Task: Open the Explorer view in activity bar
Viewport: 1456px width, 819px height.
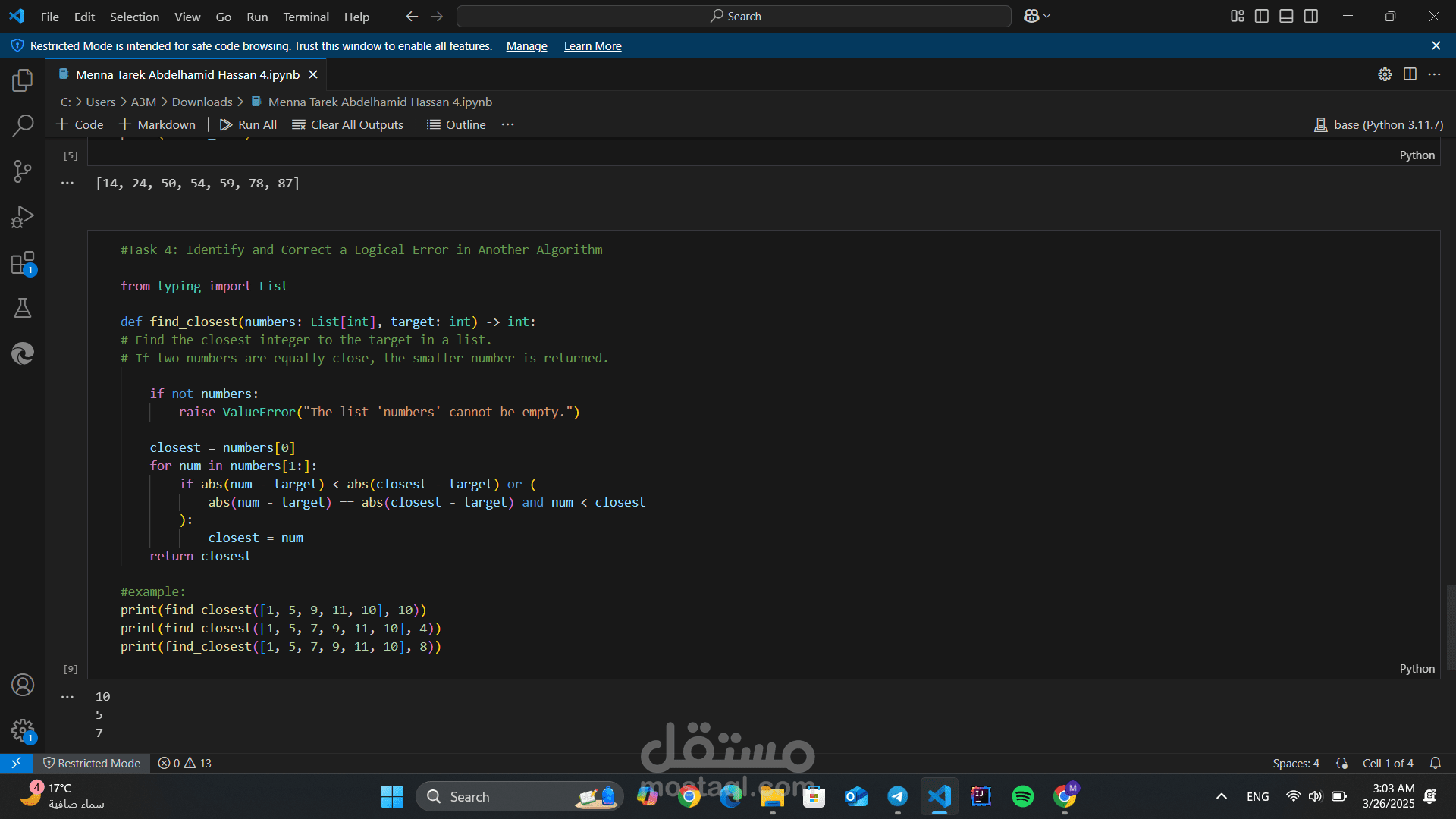Action: tap(23, 80)
